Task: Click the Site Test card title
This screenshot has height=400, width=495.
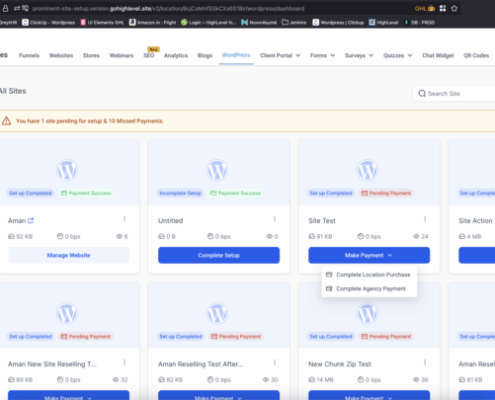Action: 322,221
